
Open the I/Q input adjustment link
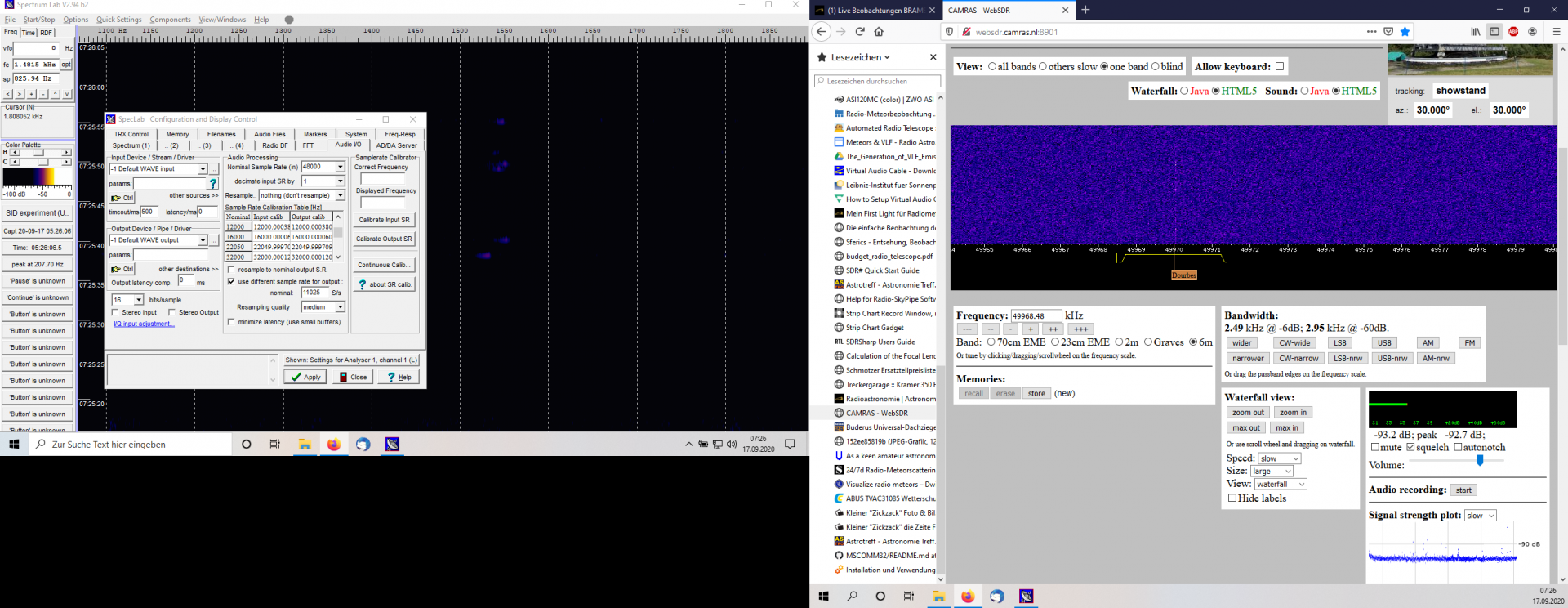[x=145, y=324]
